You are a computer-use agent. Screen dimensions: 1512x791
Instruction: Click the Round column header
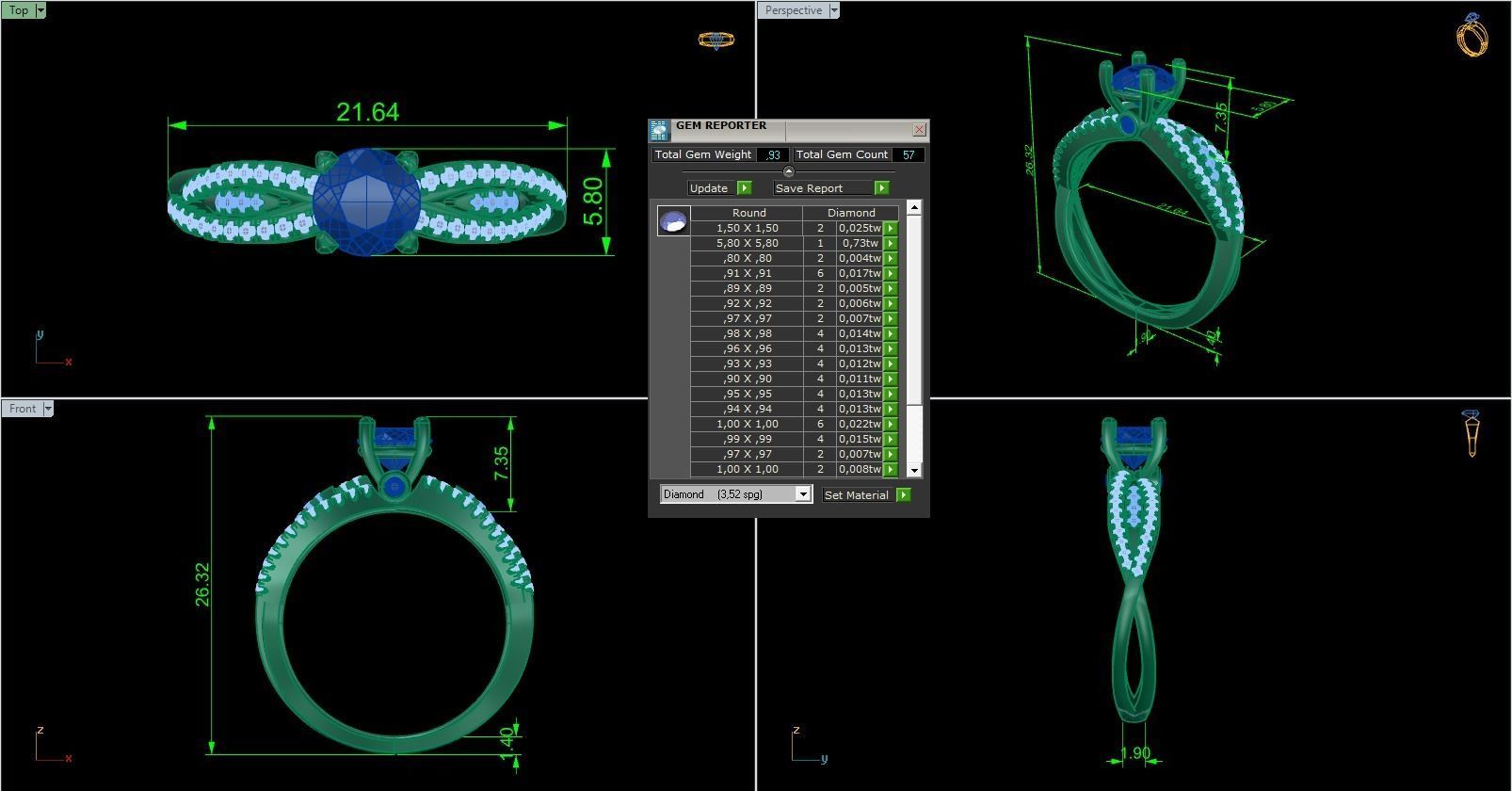tap(748, 213)
